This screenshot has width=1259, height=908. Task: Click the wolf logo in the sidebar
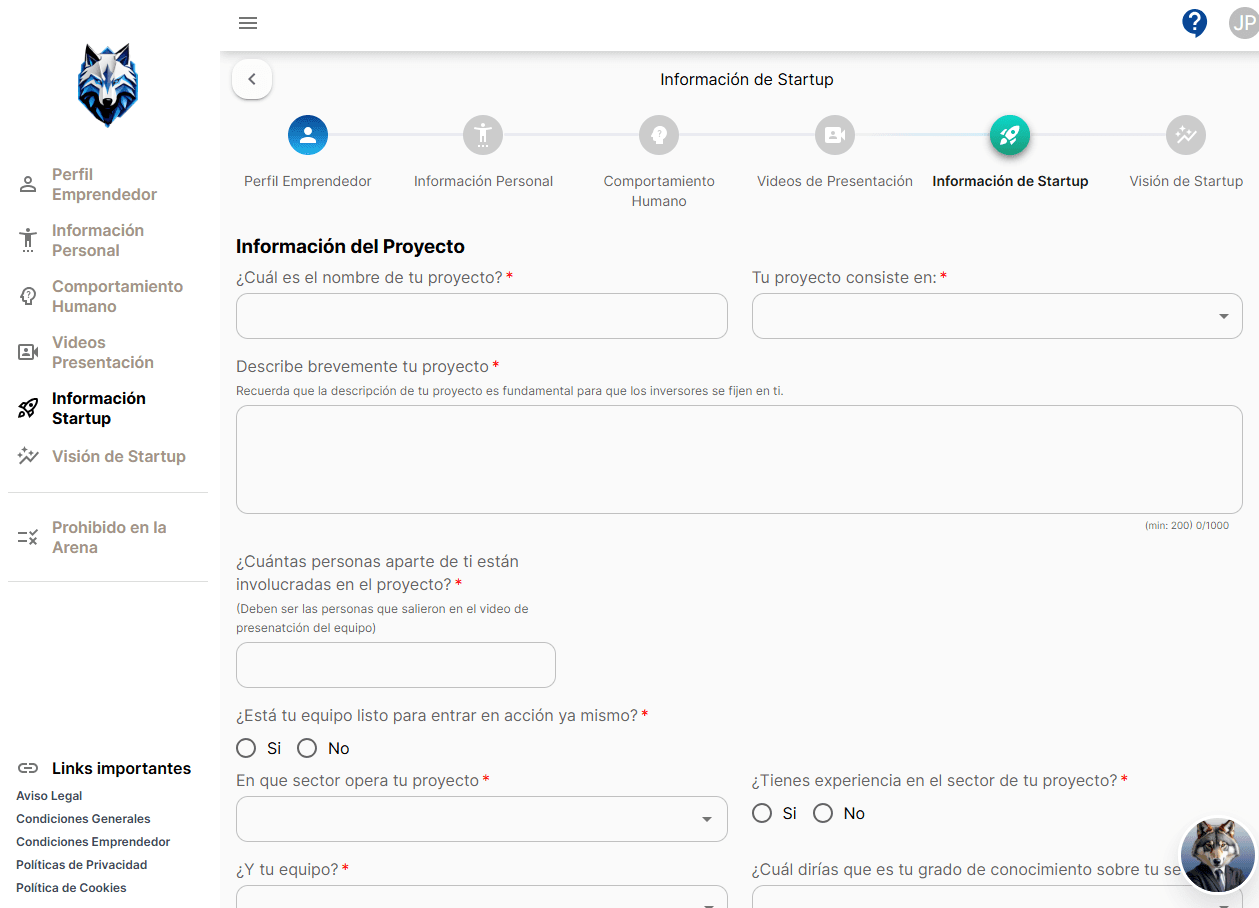pos(108,85)
